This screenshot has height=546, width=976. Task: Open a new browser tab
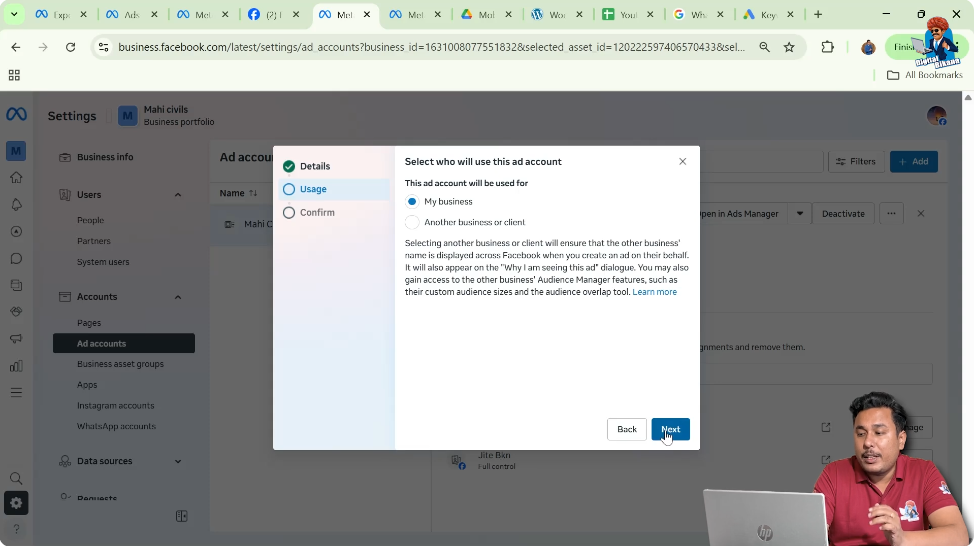(818, 14)
